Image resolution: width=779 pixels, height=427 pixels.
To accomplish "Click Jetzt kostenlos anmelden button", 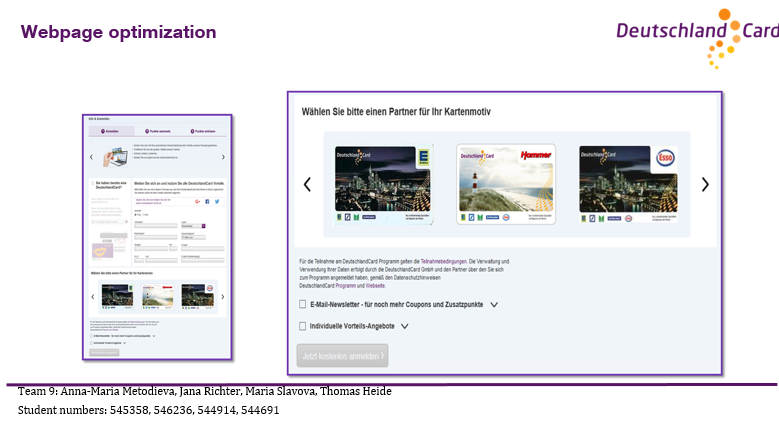I will coord(342,356).
